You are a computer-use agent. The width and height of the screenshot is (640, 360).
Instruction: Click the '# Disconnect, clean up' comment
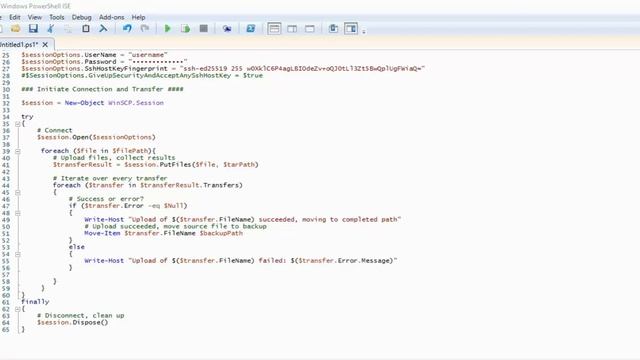pos(80,316)
